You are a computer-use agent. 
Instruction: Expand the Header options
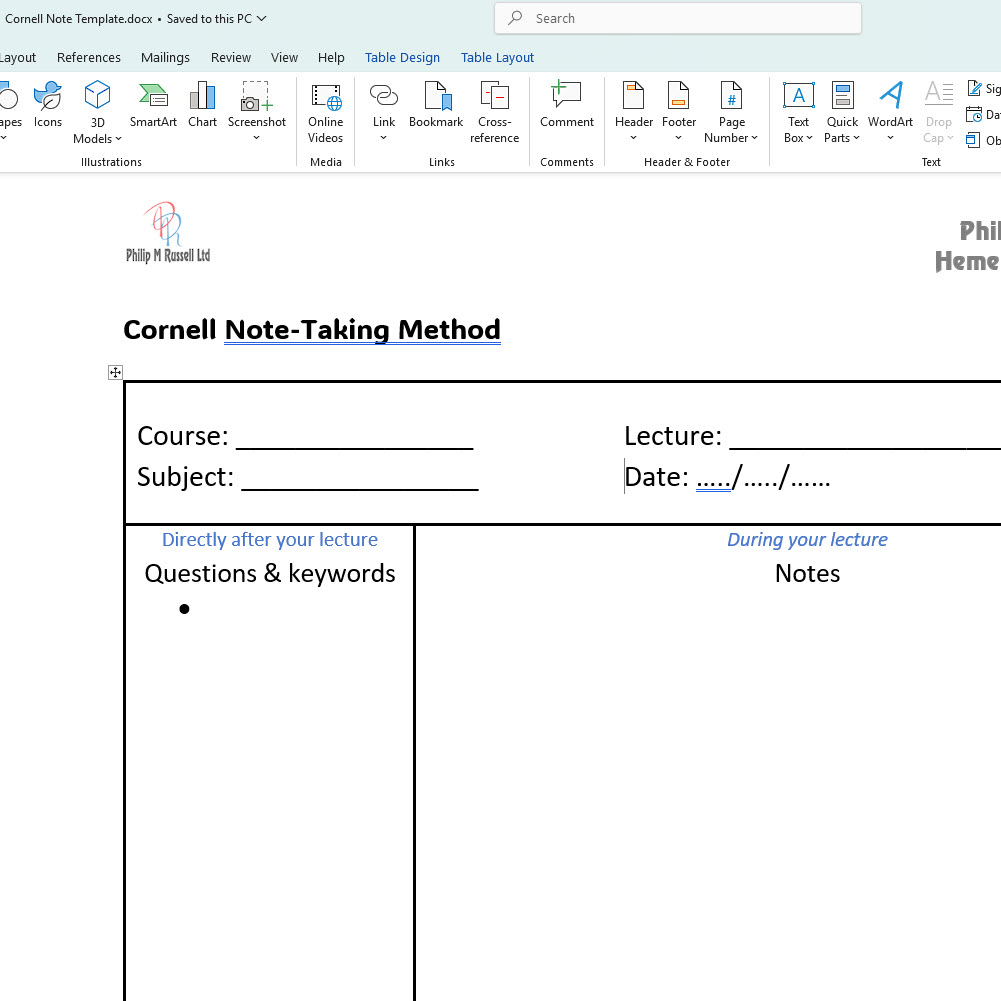633,113
